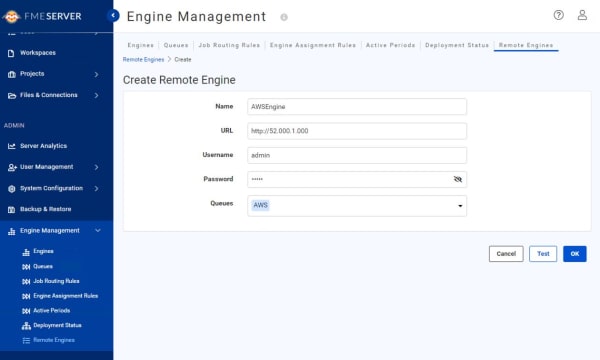
Task: Click the System Configuration gear icon
Action: click(x=11, y=189)
